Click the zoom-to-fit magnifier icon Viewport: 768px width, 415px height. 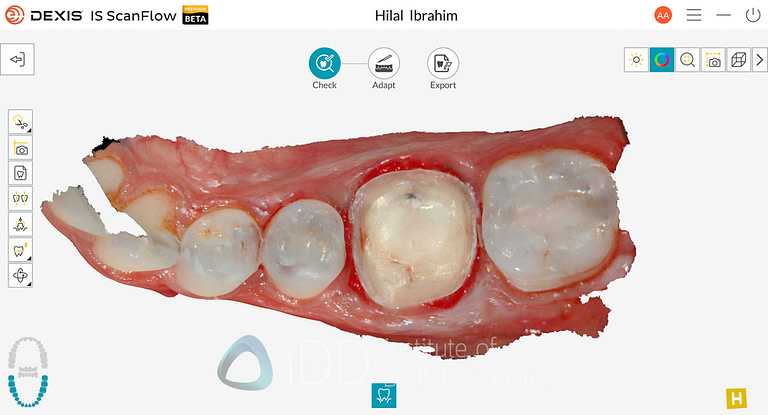(x=687, y=60)
